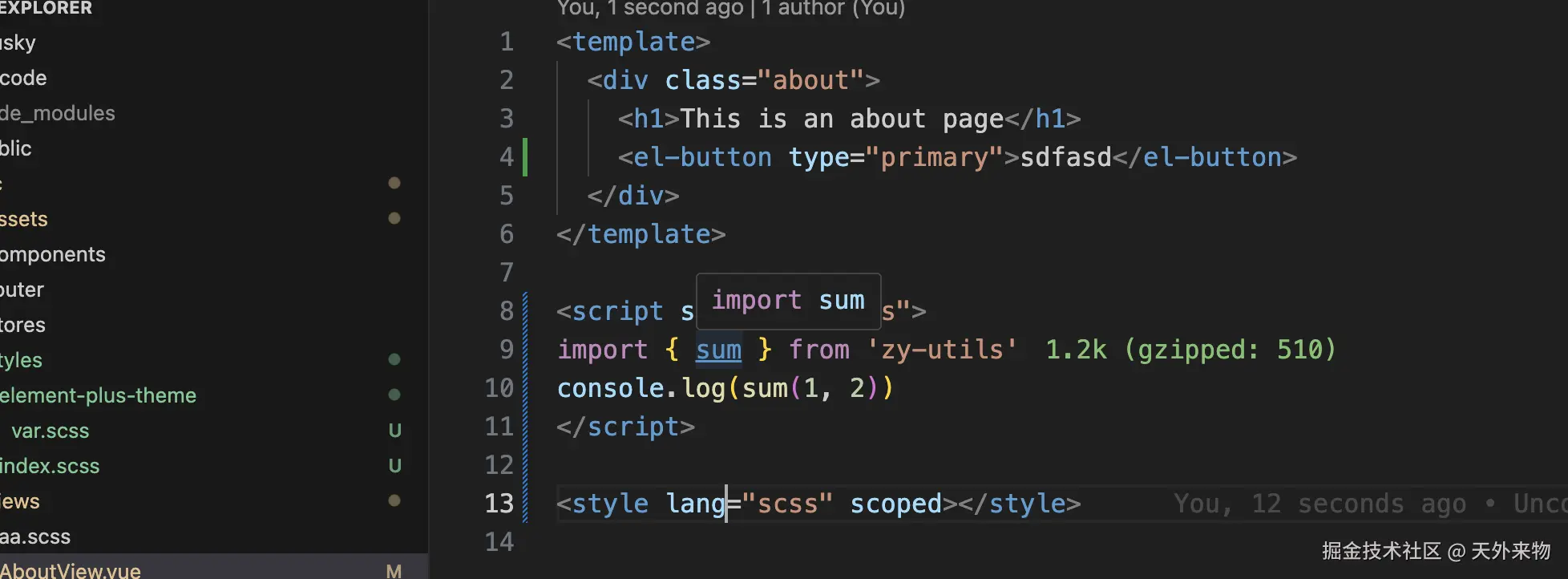
Task: Expand the components folder
Action: 53,254
